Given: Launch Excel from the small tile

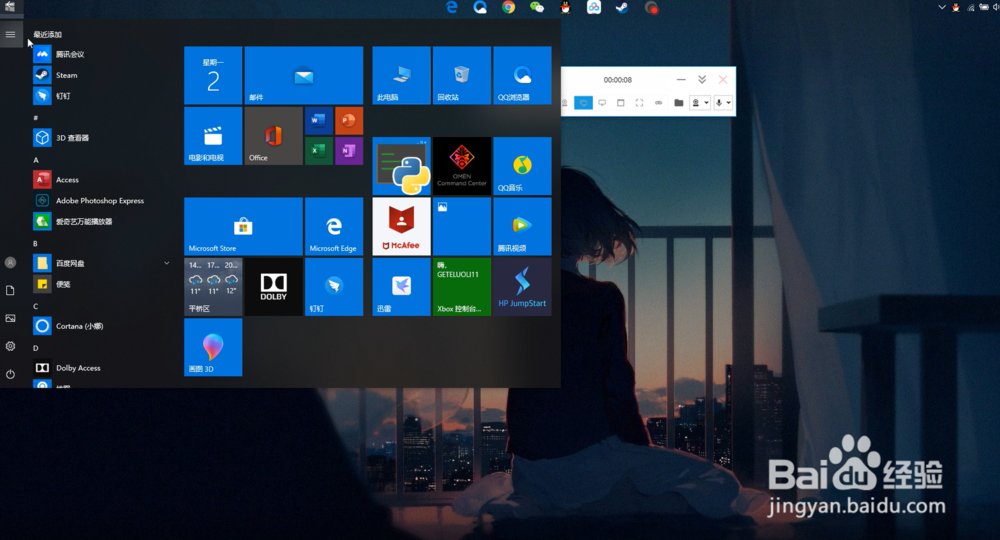Looking at the screenshot, I should [x=319, y=151].
